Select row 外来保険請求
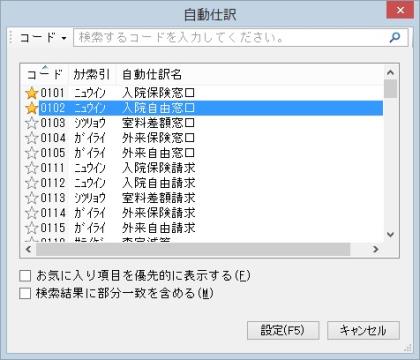The height and width of the screenshot is (360, 420). pyautogui.click(x=204, y=213)
